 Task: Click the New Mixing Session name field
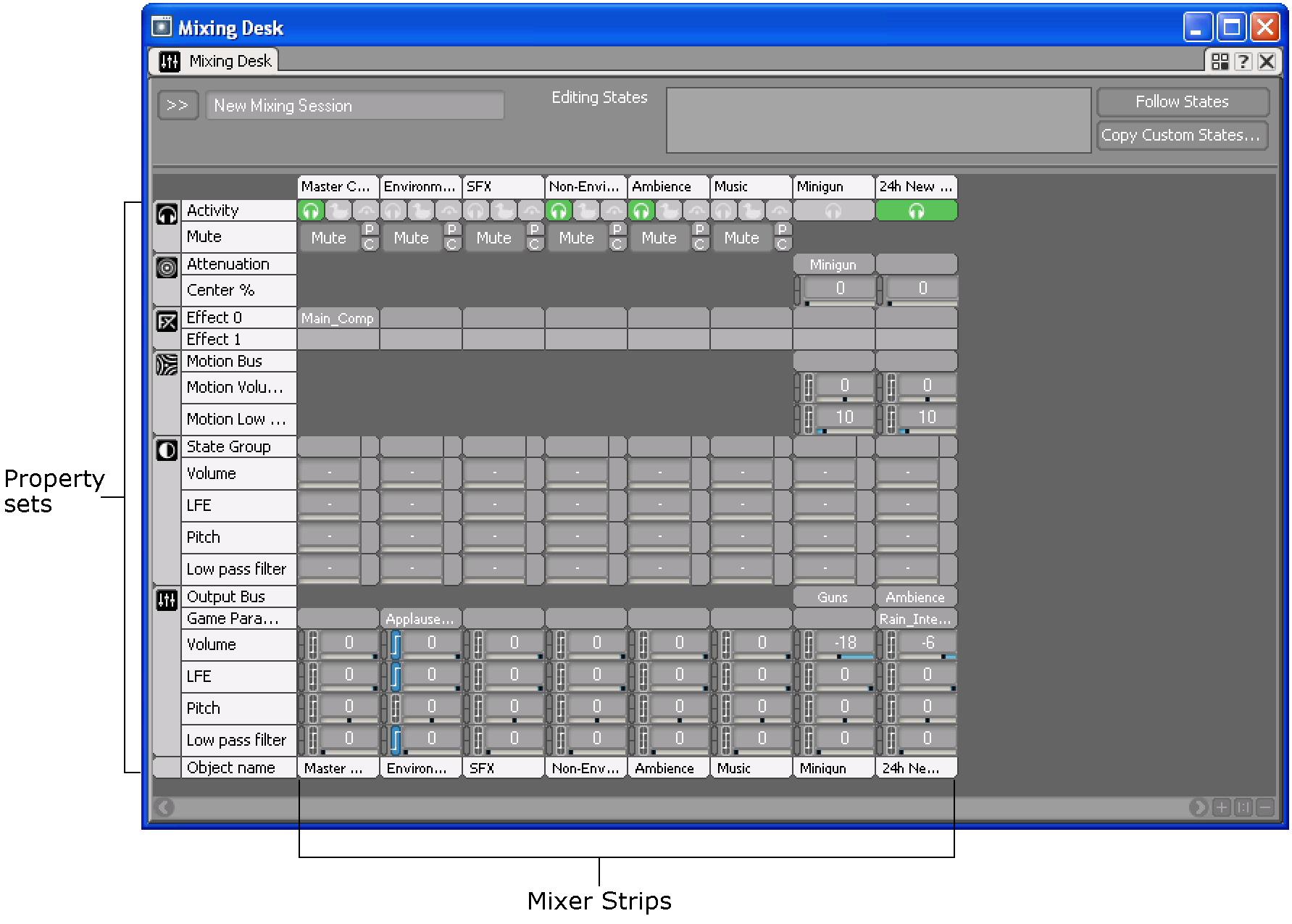pos(354,106)
